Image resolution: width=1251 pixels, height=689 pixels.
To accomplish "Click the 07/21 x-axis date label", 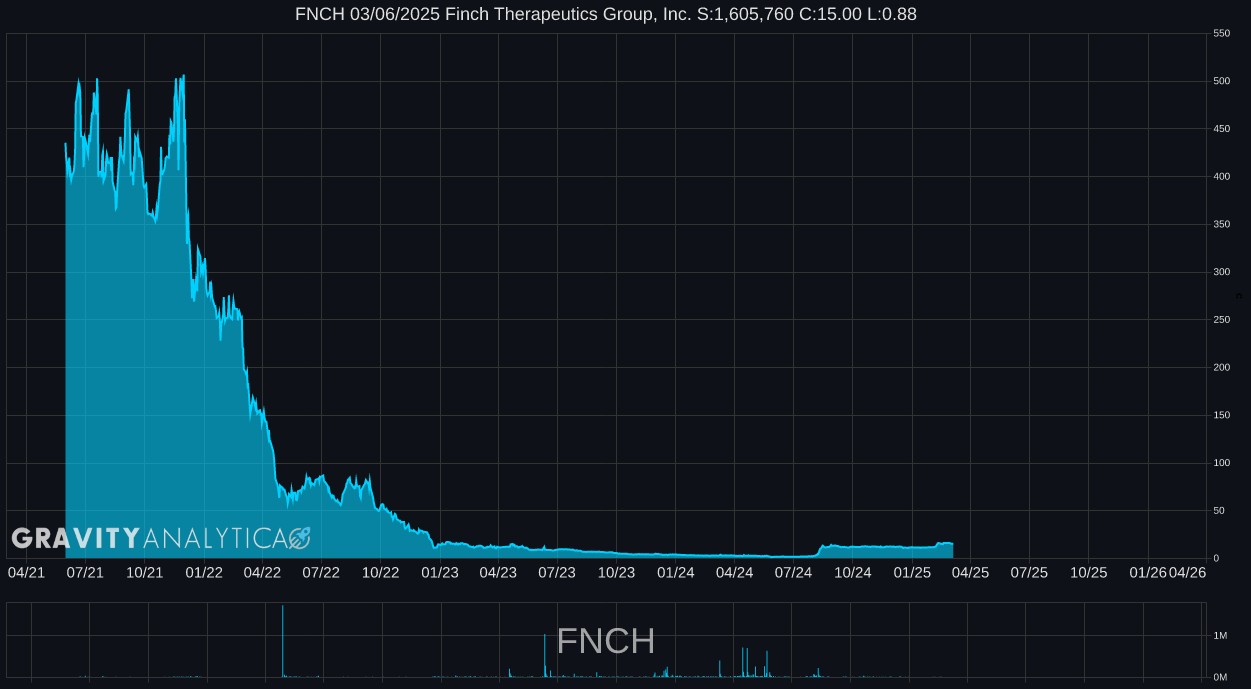I will point(85,572).
